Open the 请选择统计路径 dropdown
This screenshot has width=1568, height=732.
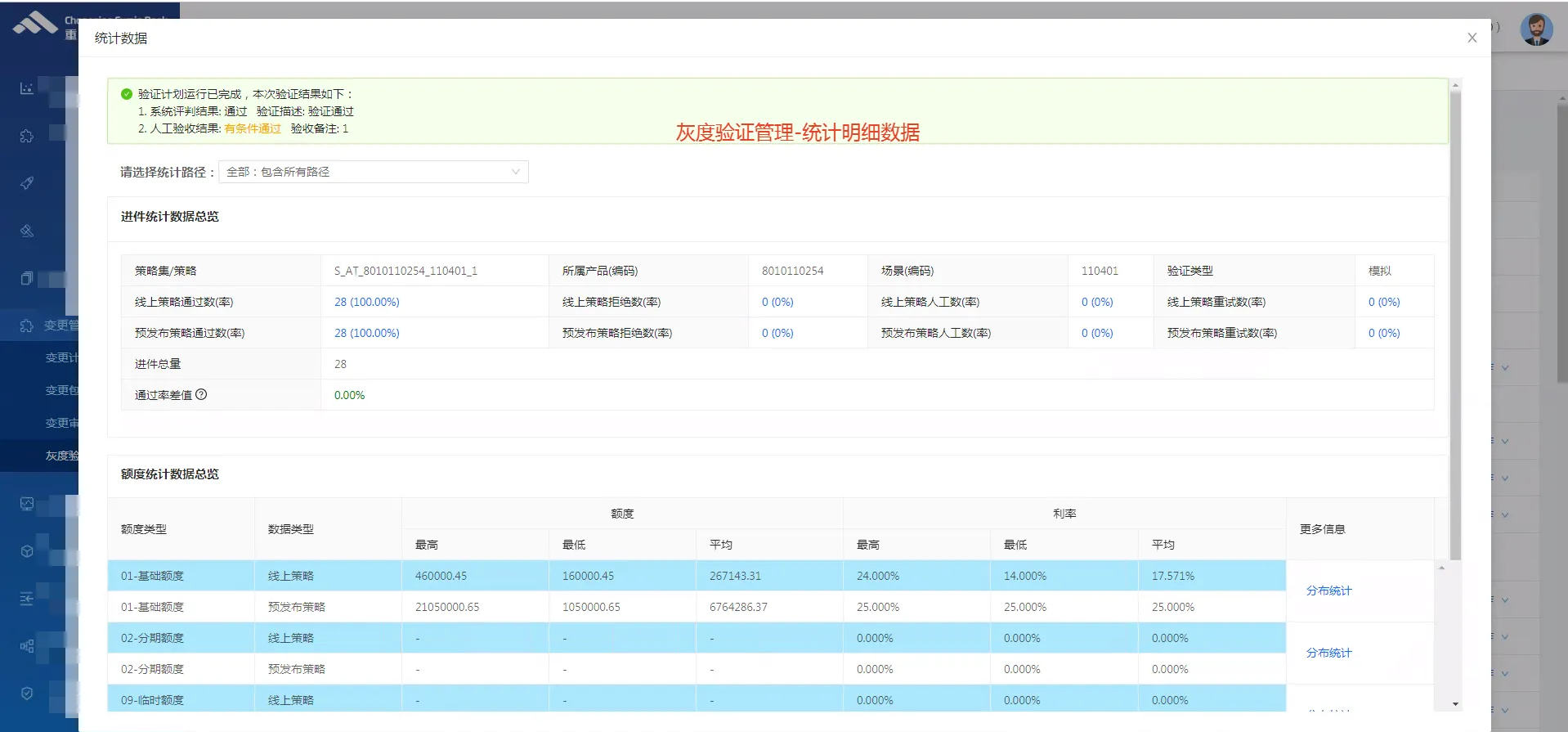pos(373,172)
